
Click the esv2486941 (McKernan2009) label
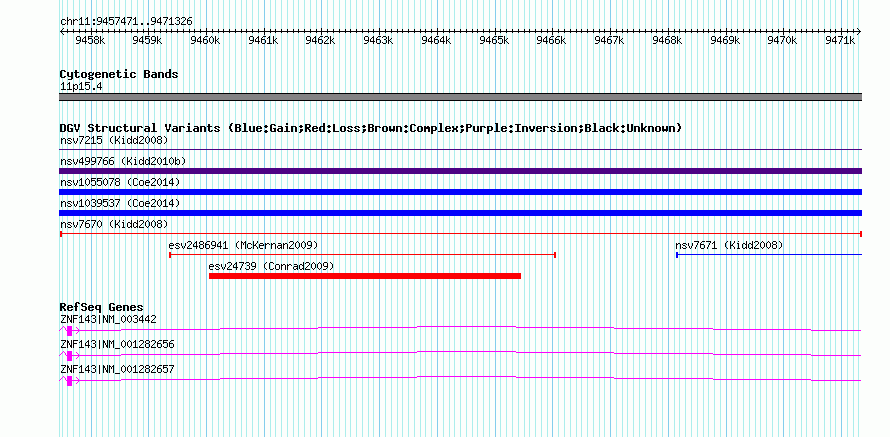point(243,245)
